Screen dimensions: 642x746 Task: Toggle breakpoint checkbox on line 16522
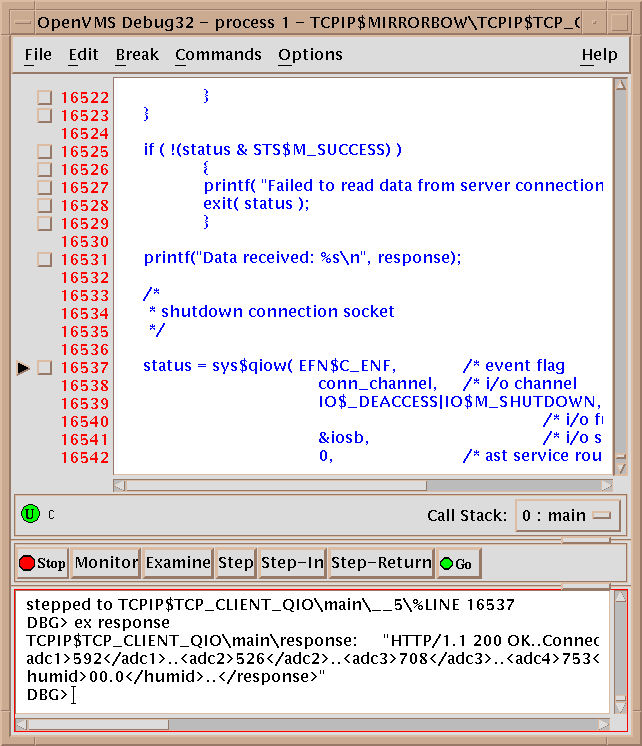click(x=45, y=98)
